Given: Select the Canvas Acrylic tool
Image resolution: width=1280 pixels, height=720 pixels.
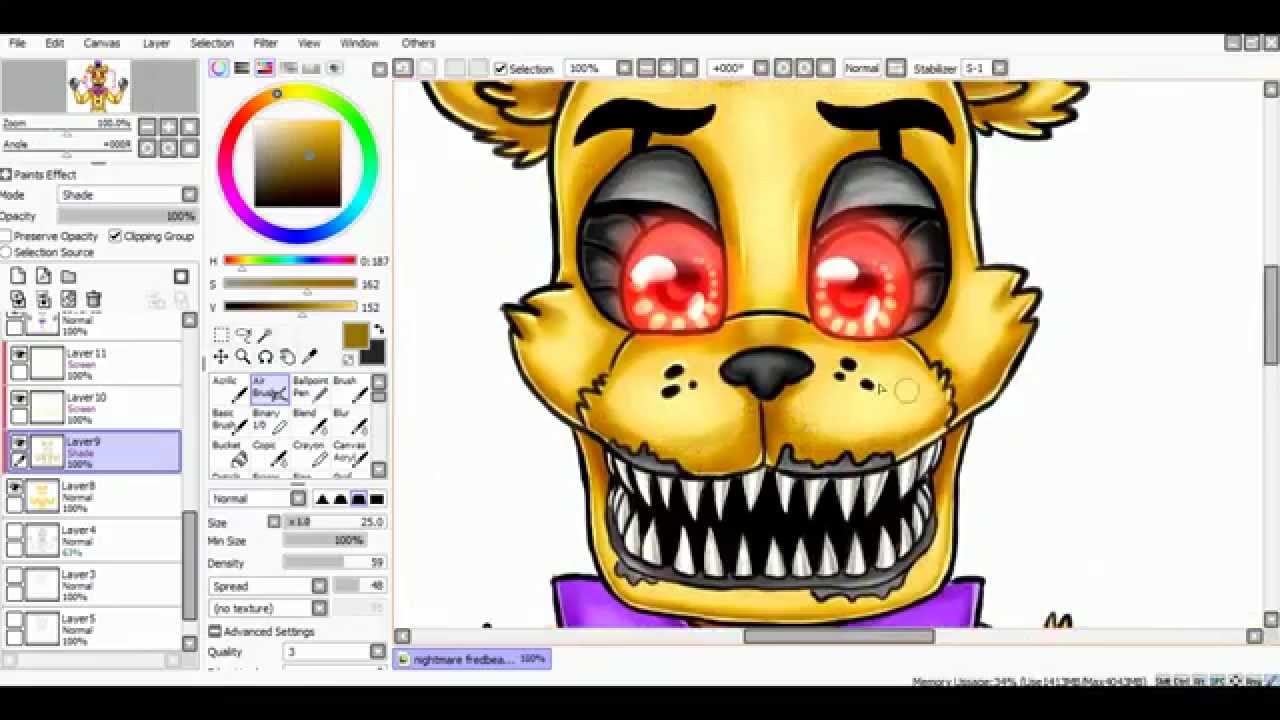Looking at the screenshot, I should [x=349, y=452].
